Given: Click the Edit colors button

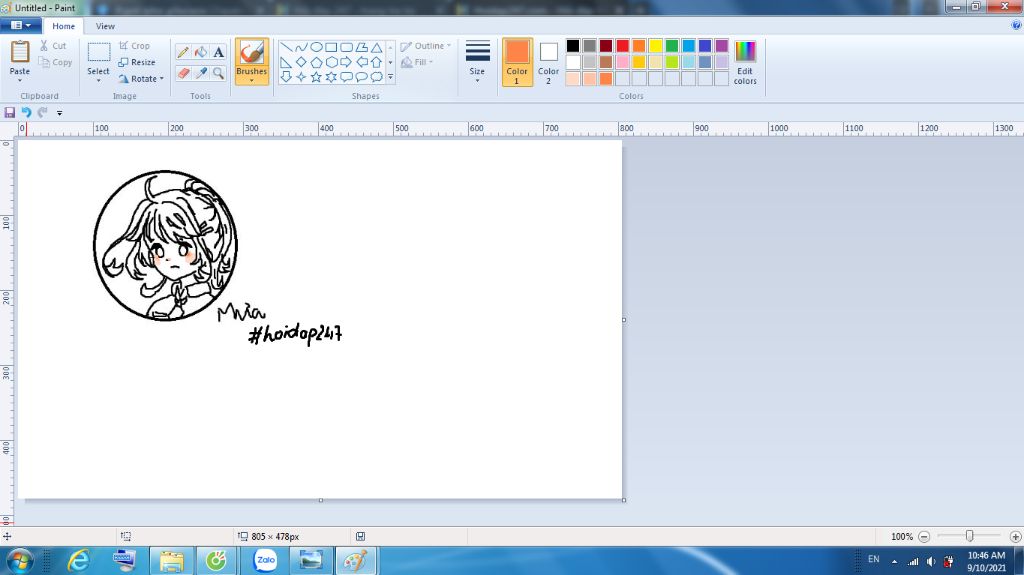Looking at the screenshot, I should pos(745,62).
